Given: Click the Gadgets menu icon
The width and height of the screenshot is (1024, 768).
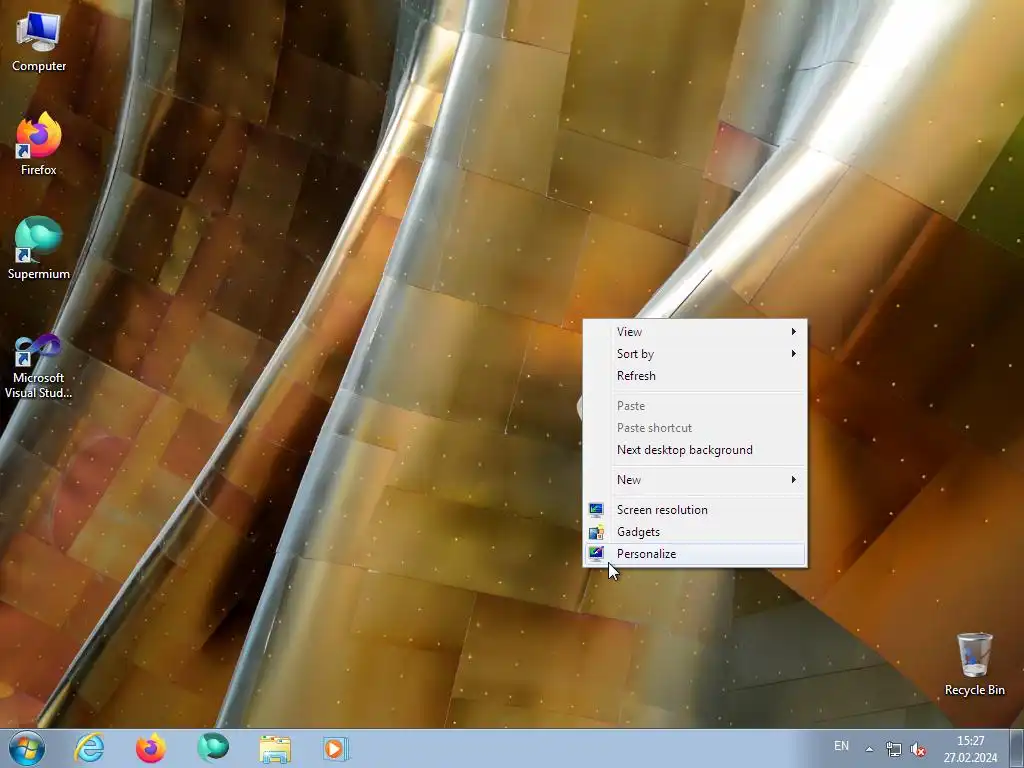Looking at the screenshot, I should point(596,532).
